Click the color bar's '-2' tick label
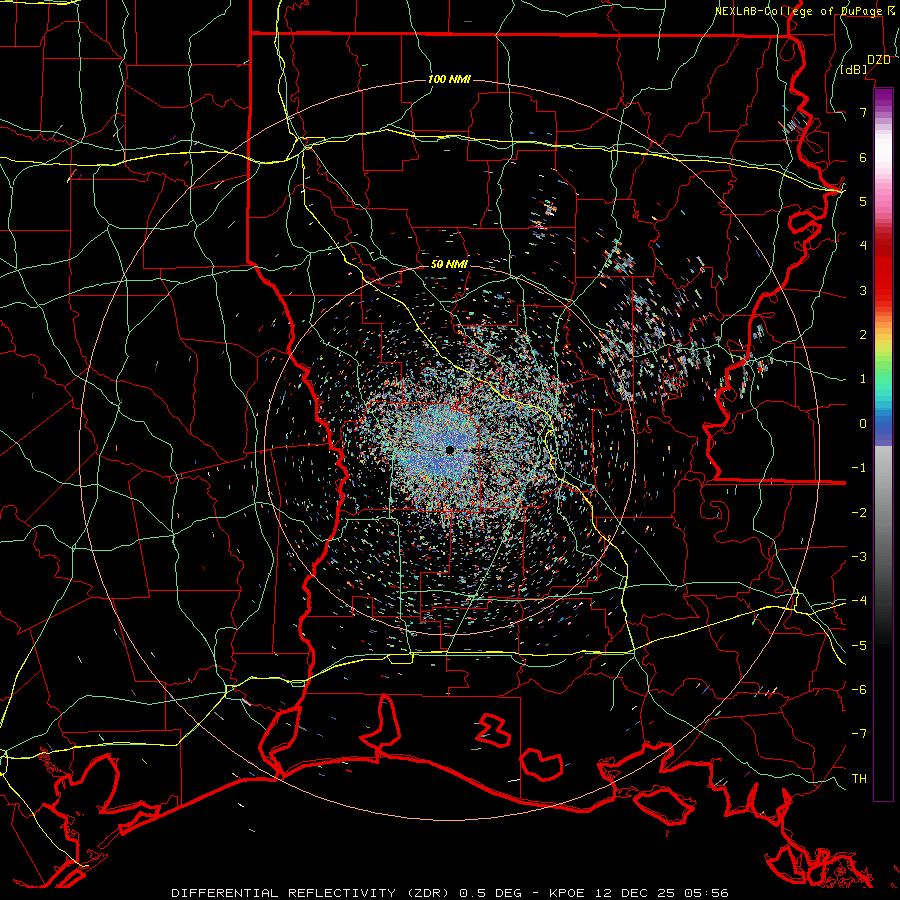 point(859,513)
